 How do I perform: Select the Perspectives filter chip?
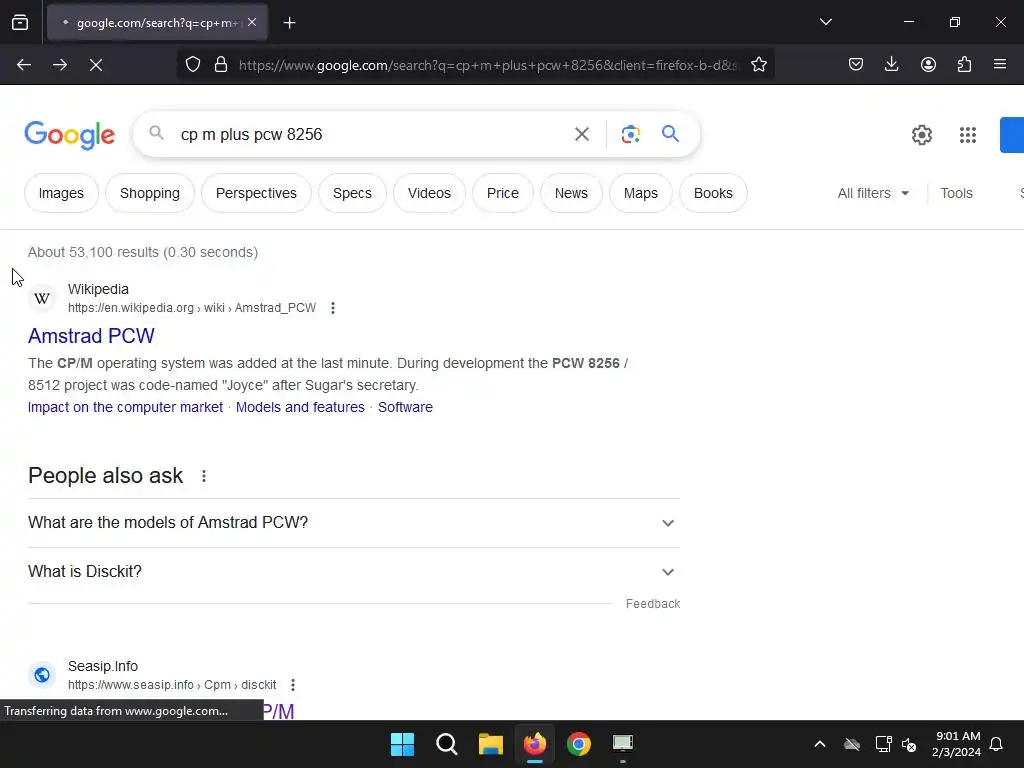click(x=256, y=193)
